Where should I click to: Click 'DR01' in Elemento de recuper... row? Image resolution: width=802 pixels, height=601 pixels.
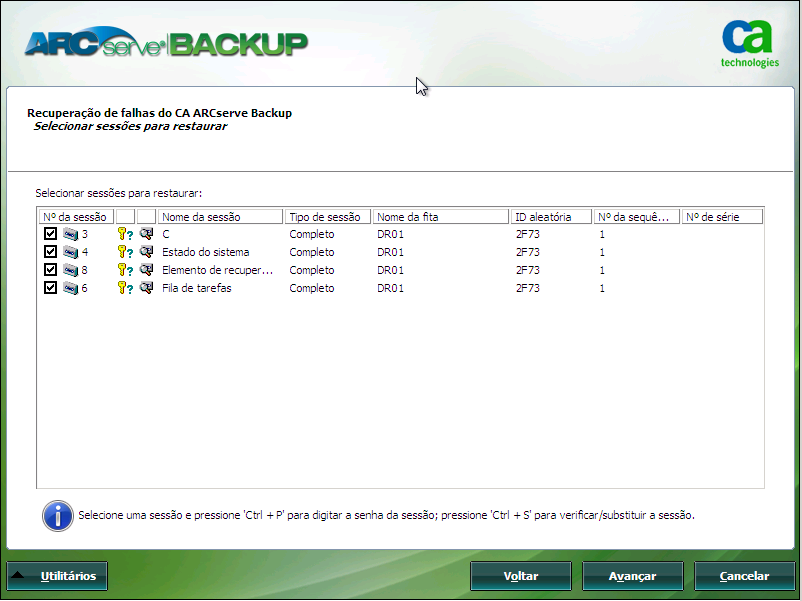tap(390, 270)
